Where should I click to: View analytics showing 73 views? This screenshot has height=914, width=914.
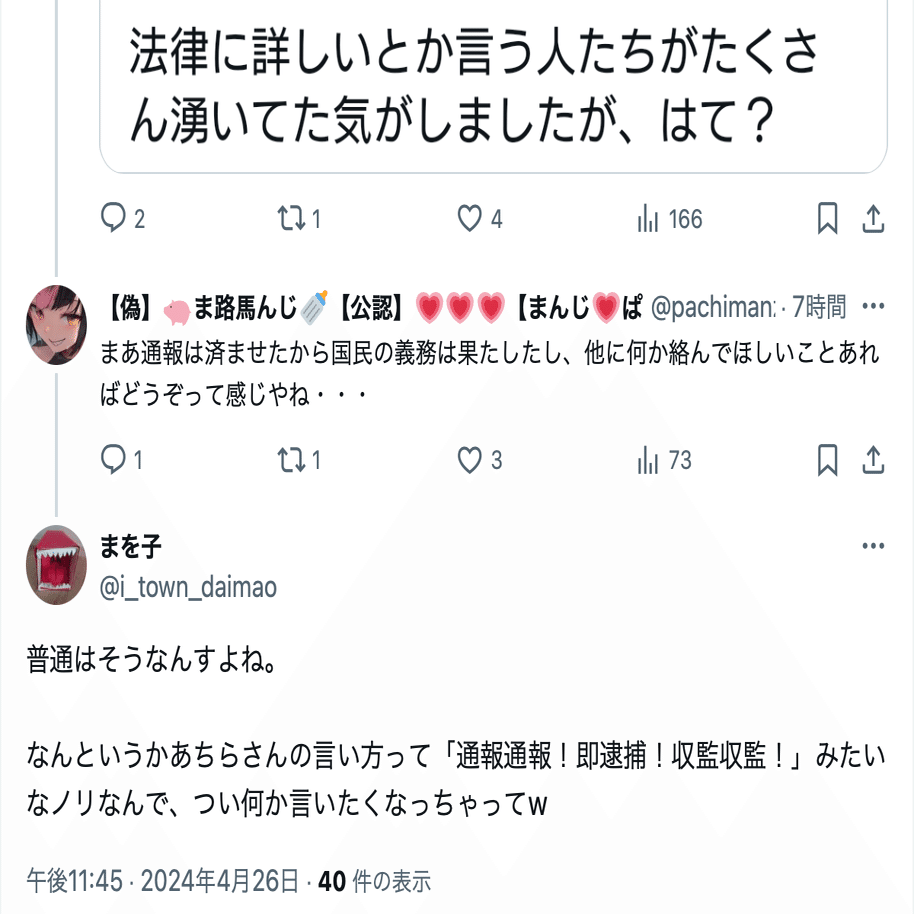pos(648,460)
